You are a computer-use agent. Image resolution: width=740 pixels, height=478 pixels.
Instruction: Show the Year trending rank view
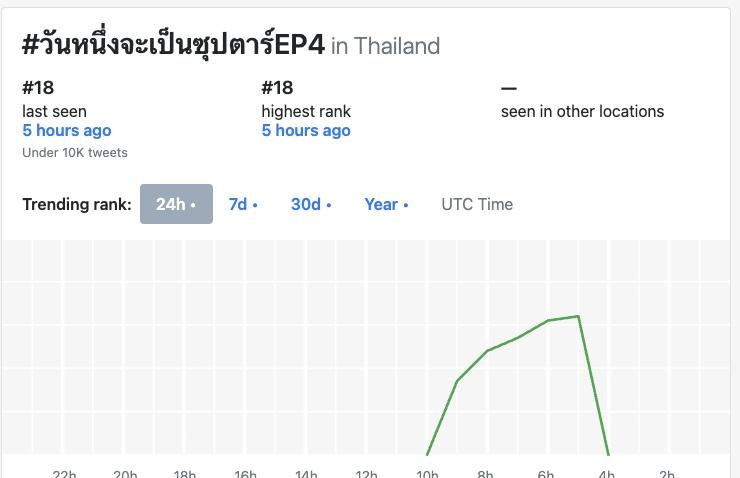click(386, 204)
